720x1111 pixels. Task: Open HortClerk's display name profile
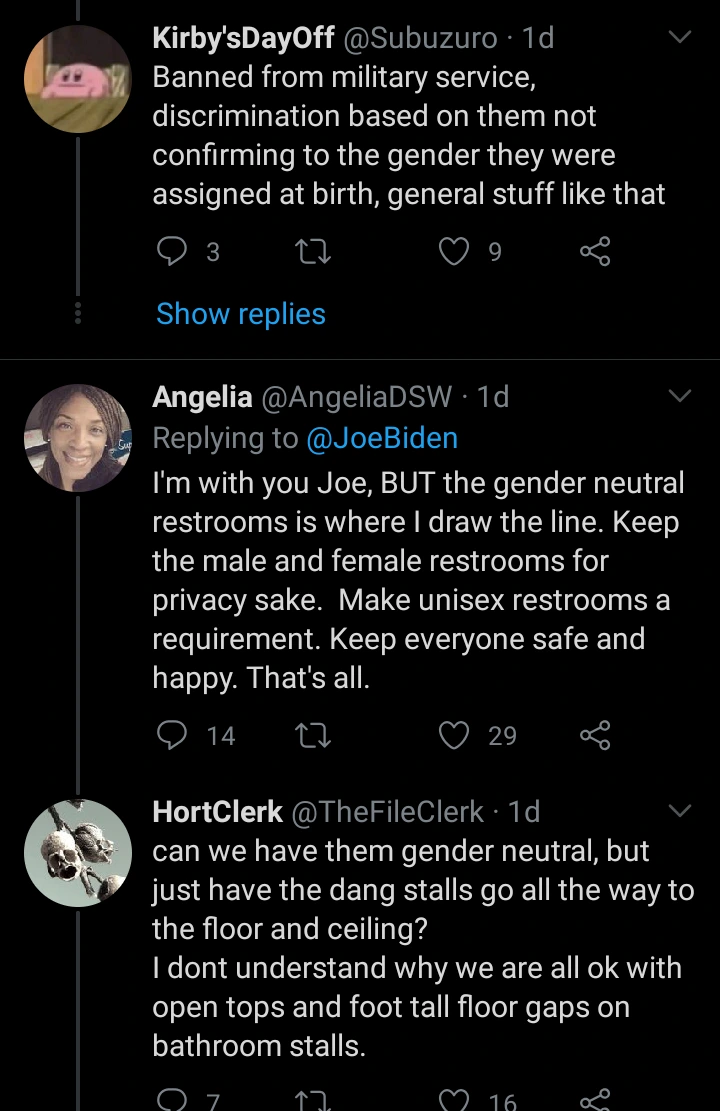(217, 811)
